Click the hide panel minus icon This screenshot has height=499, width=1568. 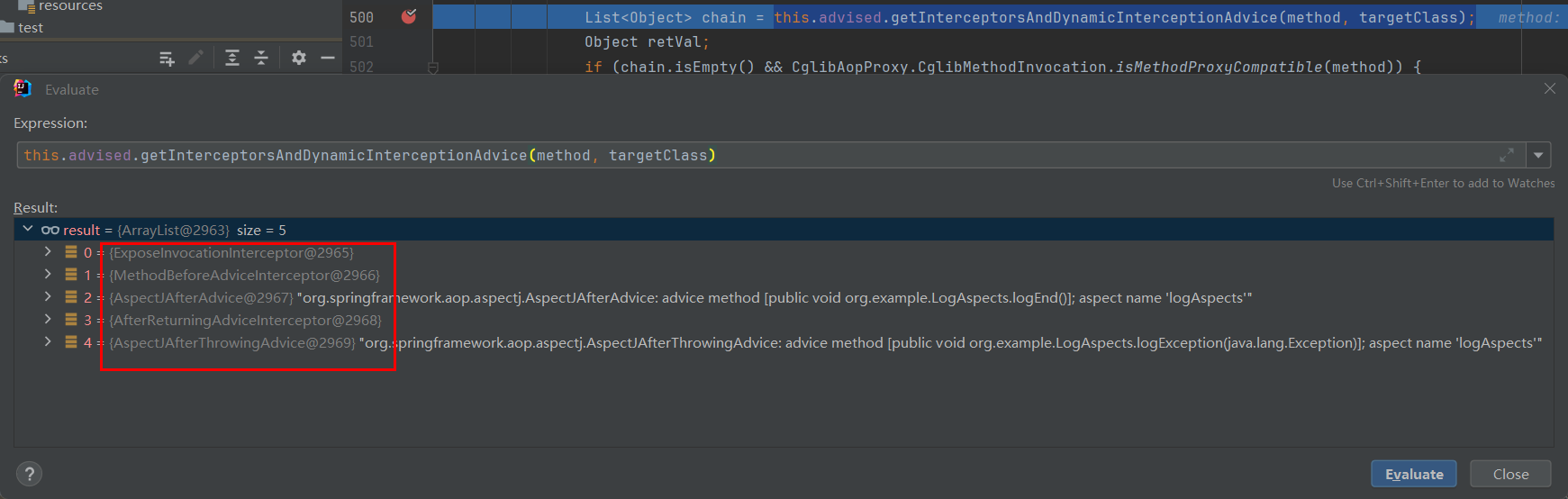pos(328,58)
